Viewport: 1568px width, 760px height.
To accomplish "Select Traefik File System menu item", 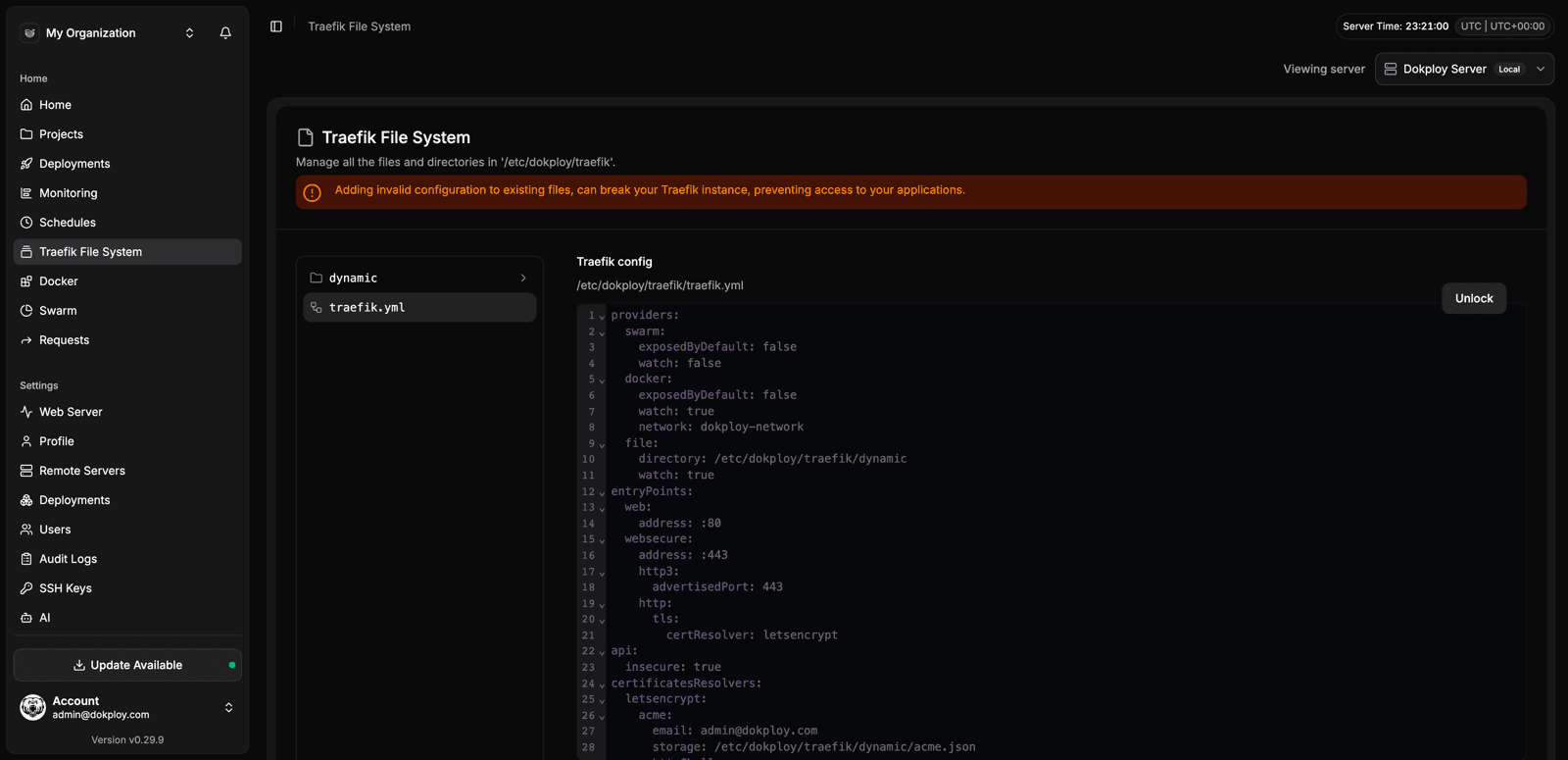I will [x=127, y=252].
